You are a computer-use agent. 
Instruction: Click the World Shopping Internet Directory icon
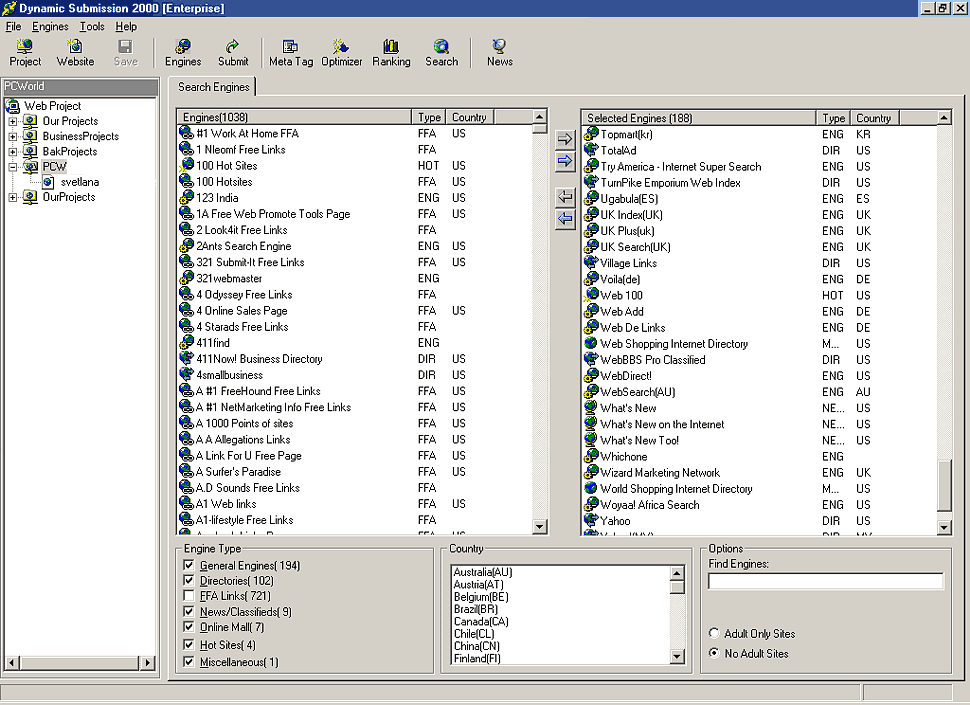pyautogui.click(x=591, y=488)
